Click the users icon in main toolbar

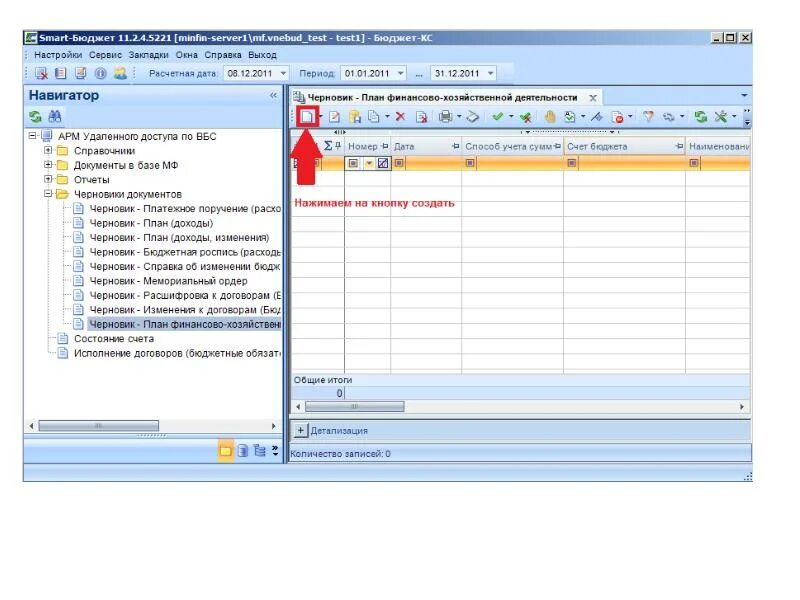pos(120,73)
